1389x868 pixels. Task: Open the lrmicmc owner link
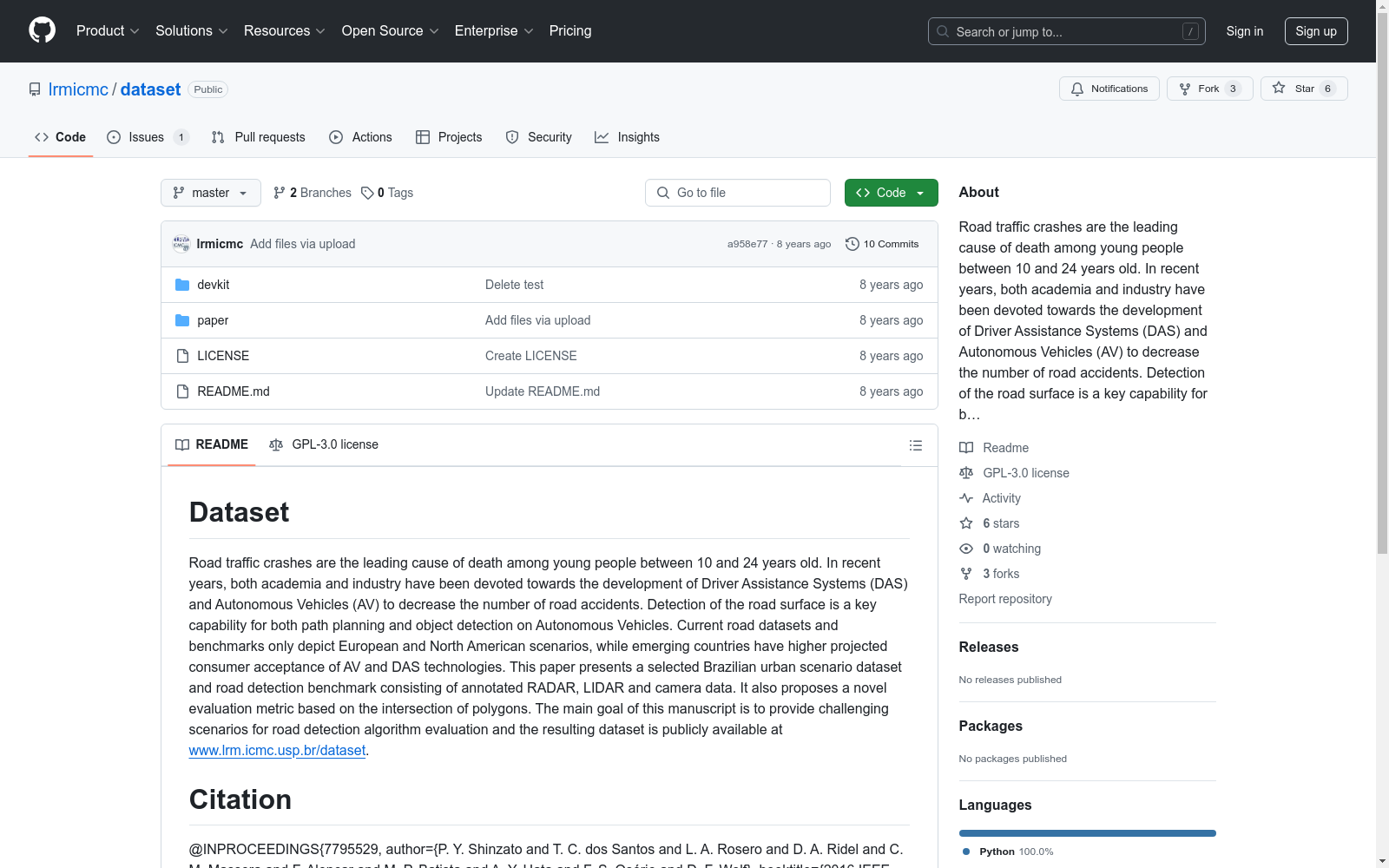coord(78,89)
